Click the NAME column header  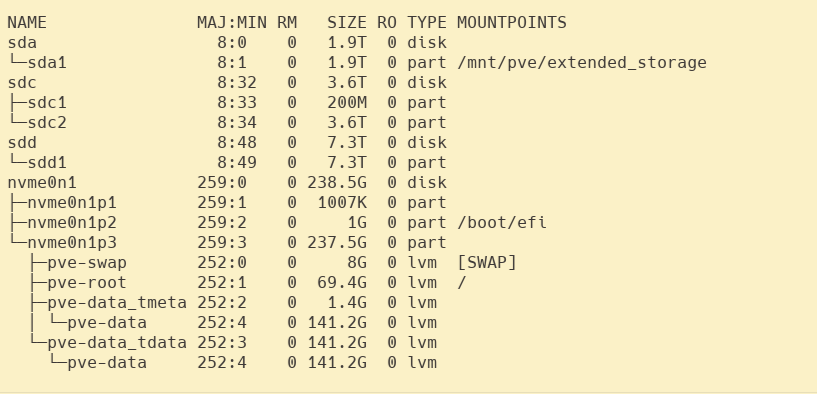tap(27, 22)
